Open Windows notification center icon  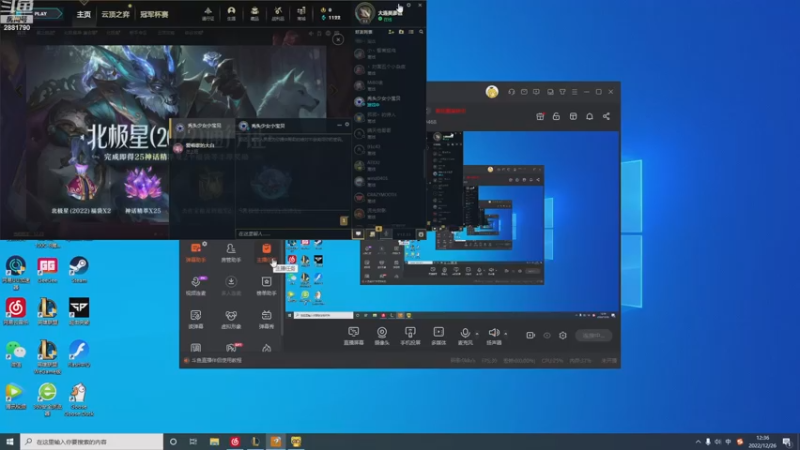(787, 442)
